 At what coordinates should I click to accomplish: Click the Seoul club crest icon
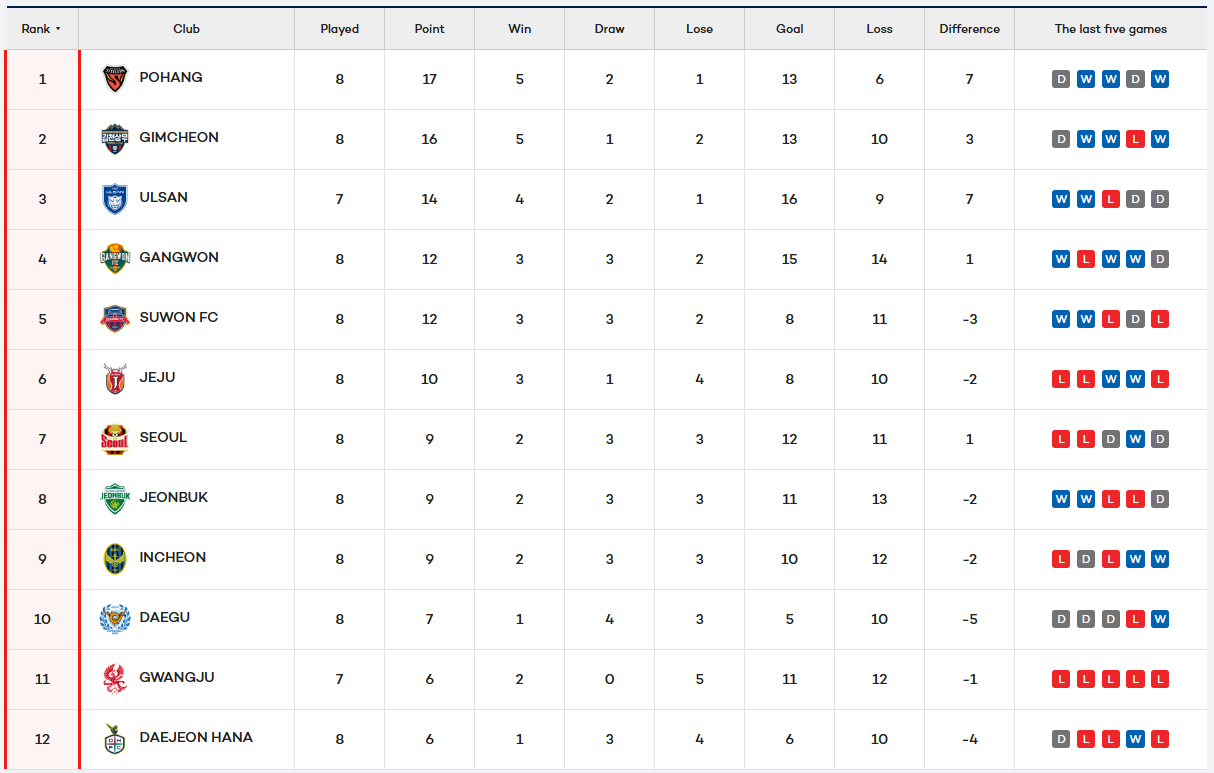(x=115, y=439)
